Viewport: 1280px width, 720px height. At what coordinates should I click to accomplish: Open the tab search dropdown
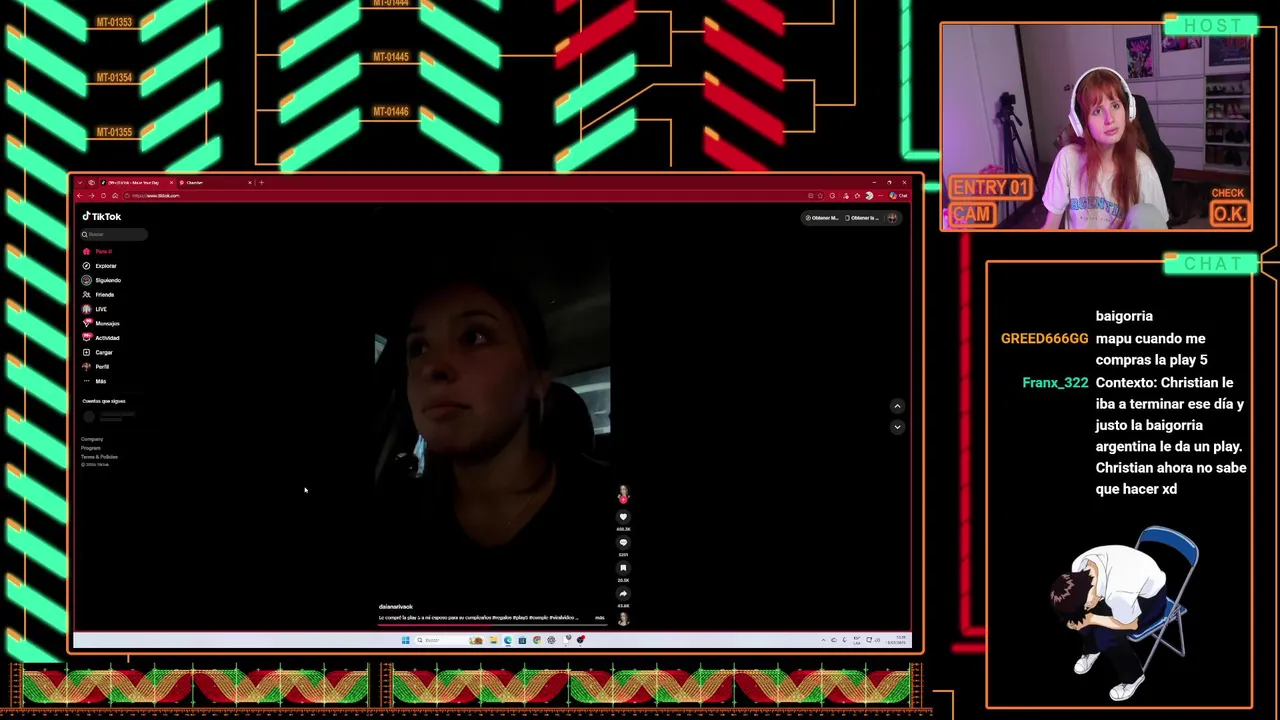(80, 182)
